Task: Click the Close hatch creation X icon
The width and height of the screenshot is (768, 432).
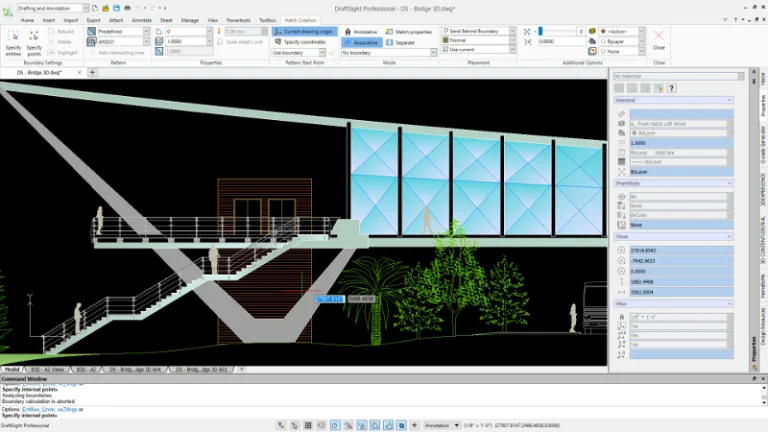Action: pos(658,36)
